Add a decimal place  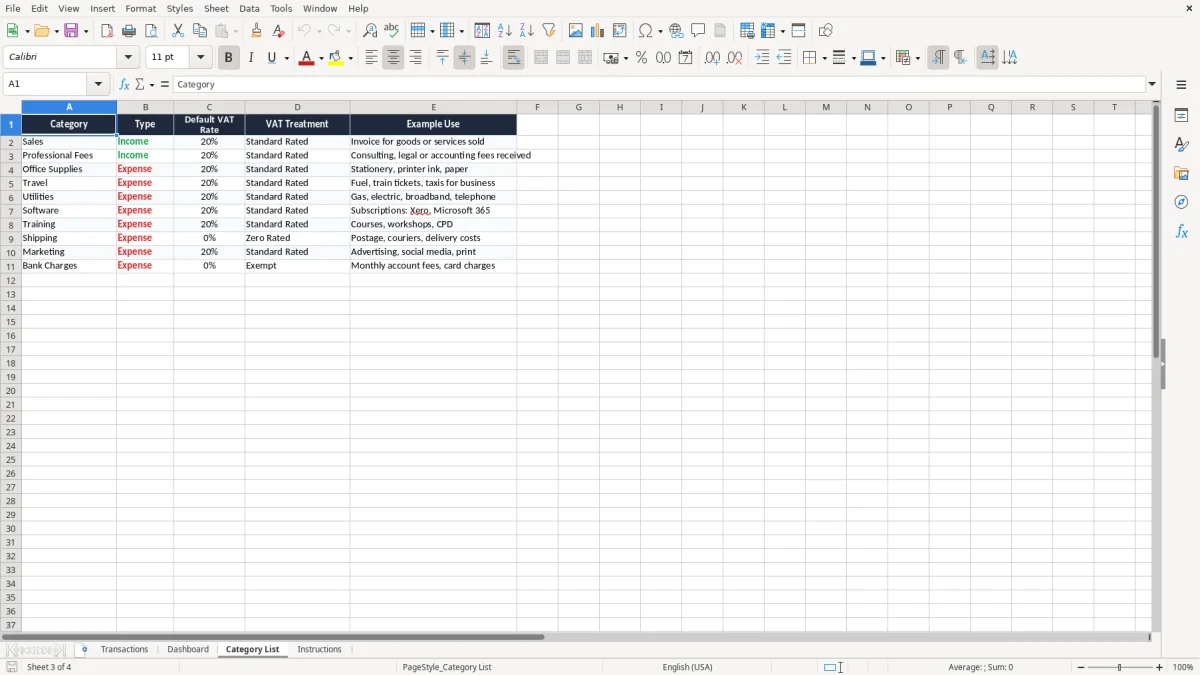pyautogui.click(x=713, y=58)
